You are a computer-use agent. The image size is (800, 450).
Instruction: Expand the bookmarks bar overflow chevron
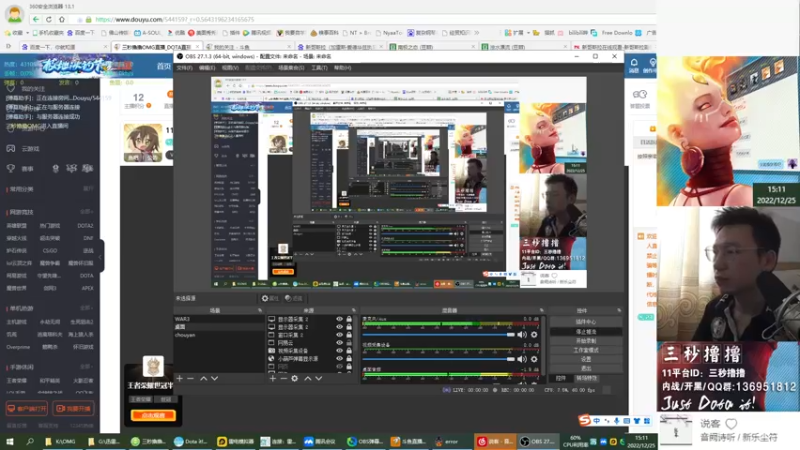477,33
